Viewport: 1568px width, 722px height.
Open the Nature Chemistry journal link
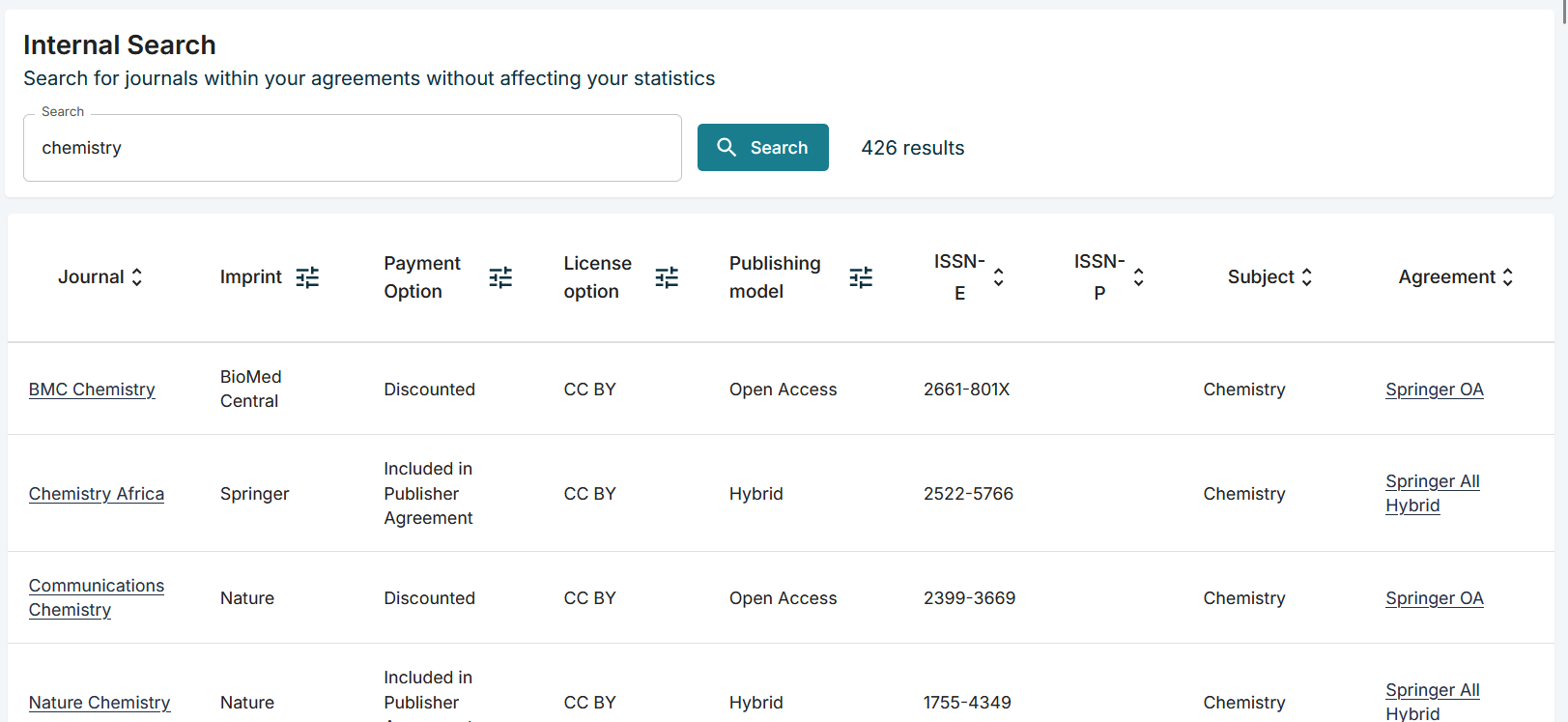[x=100, y=703]
